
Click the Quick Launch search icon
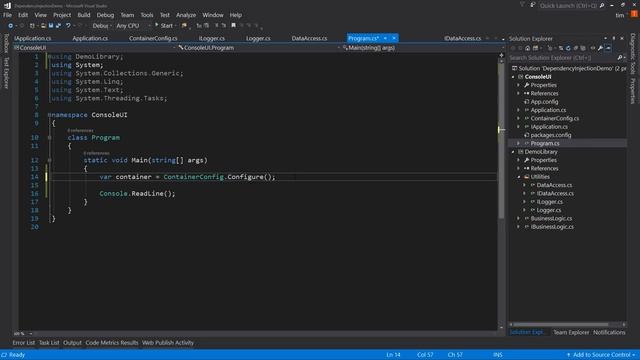pyautogui.click(x=602, y=5)
